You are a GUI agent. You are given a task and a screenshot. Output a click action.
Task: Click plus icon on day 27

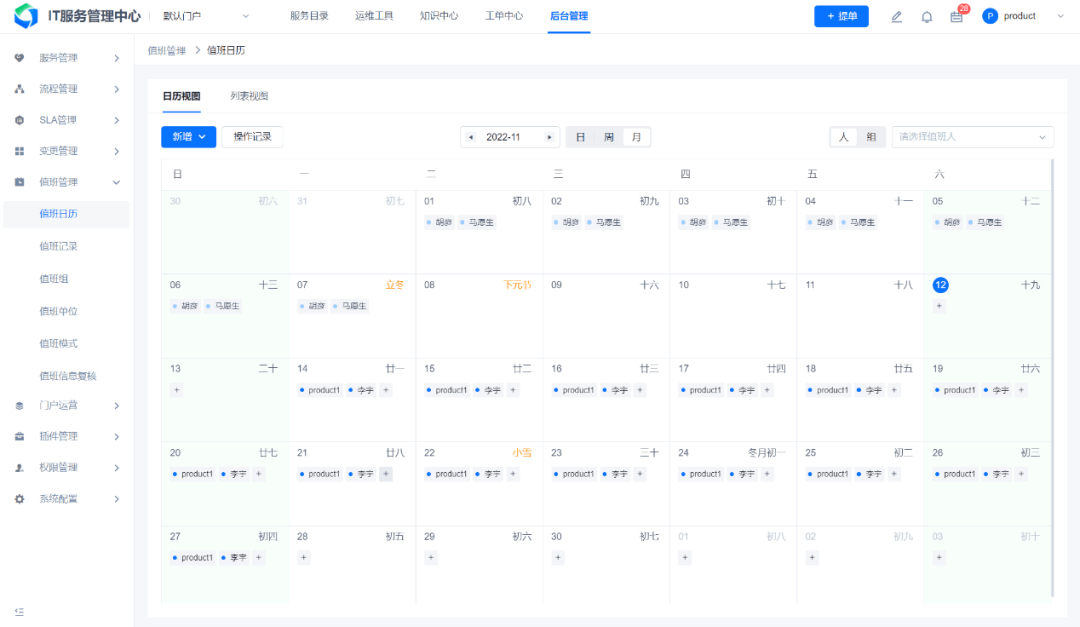click(x=259, y=557)
